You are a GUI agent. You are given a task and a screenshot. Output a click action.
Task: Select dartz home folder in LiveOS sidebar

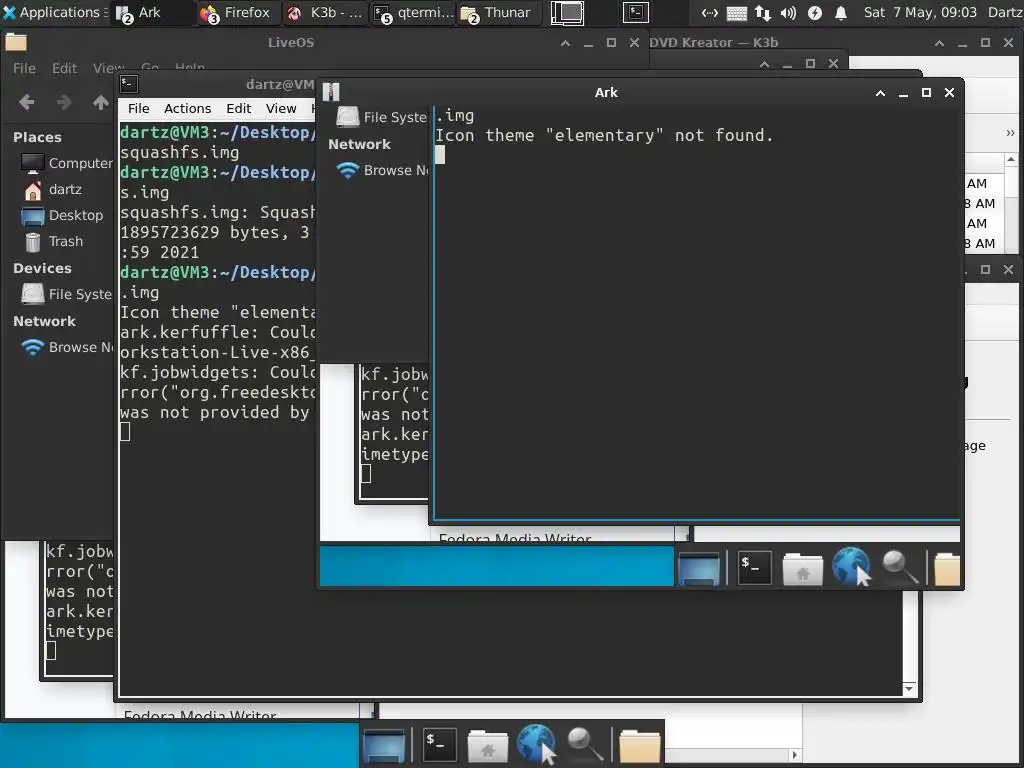(x=54, y=189)
